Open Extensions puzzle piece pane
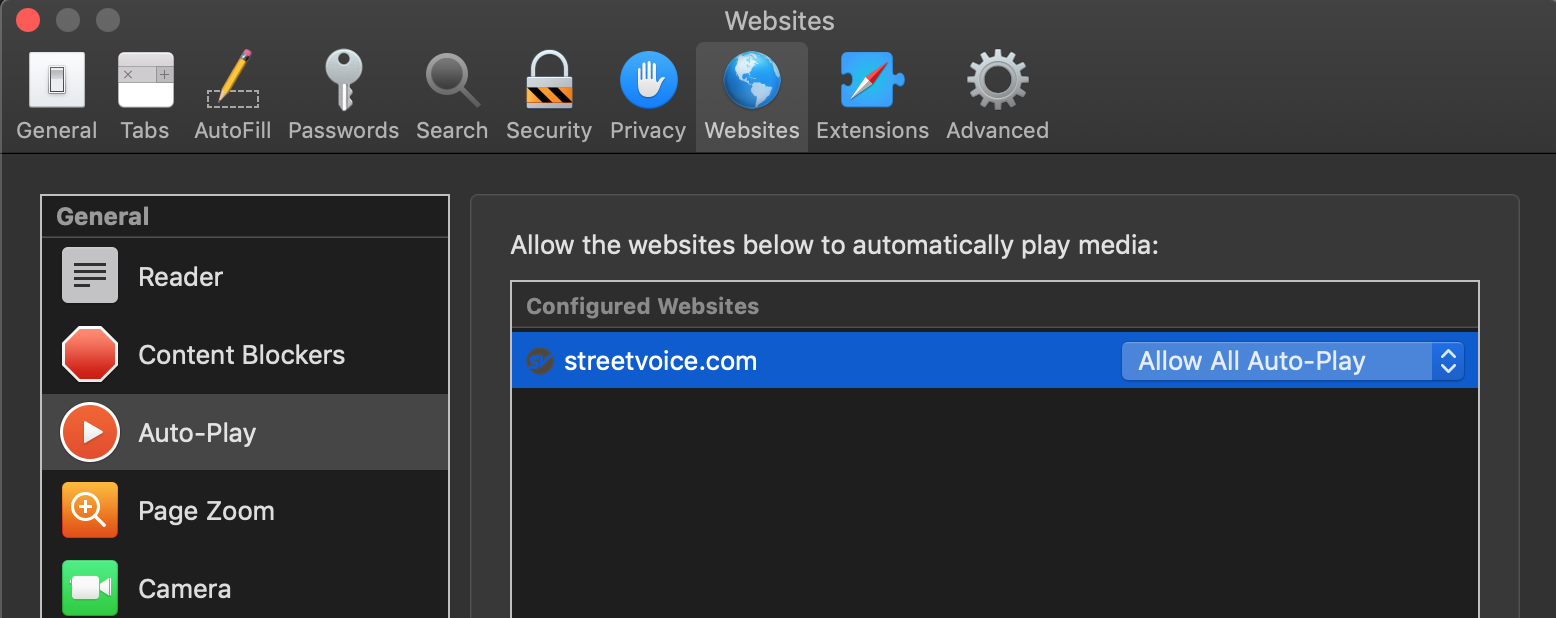 (872, 96)
